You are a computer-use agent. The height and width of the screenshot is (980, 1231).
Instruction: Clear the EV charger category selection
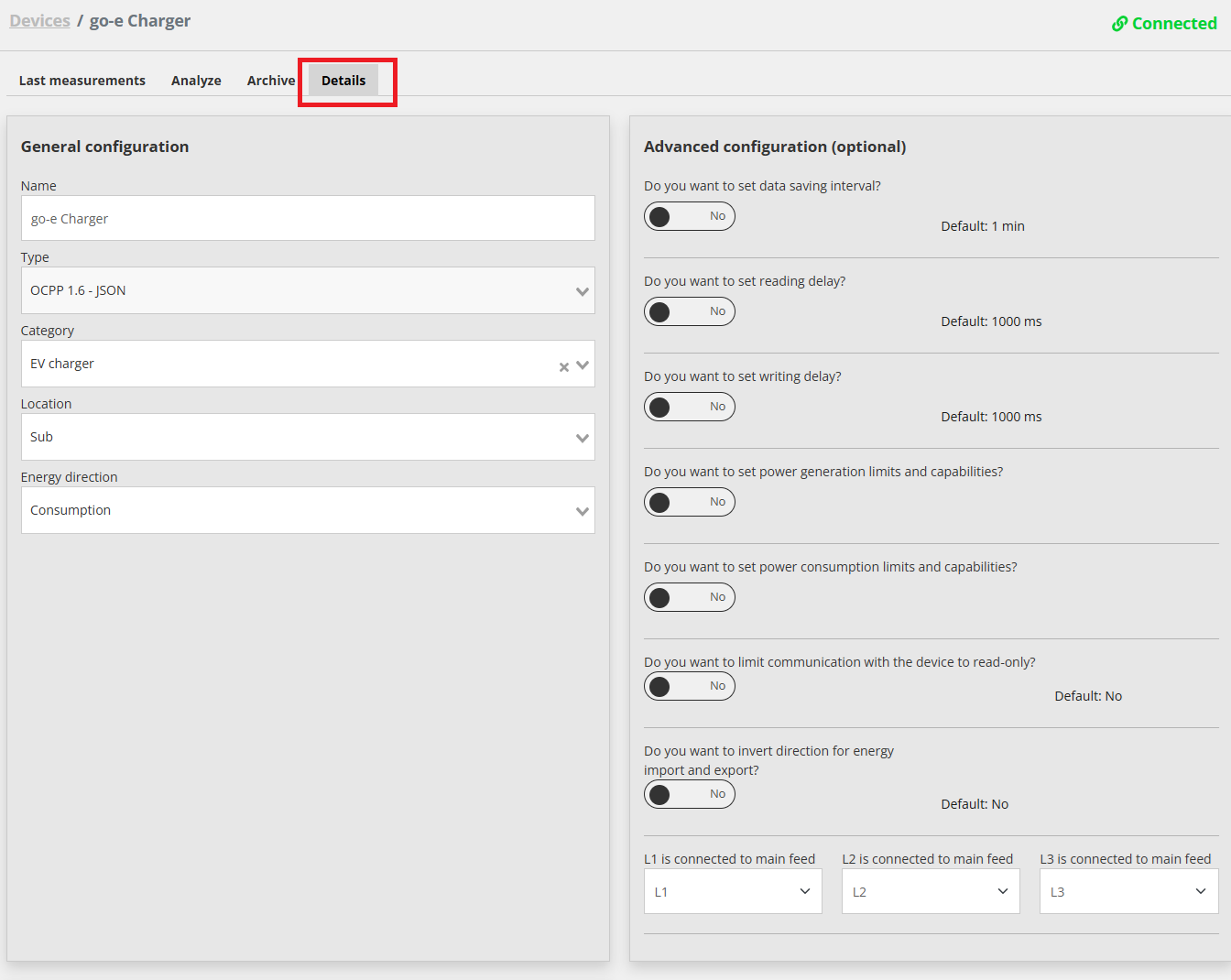564,366
